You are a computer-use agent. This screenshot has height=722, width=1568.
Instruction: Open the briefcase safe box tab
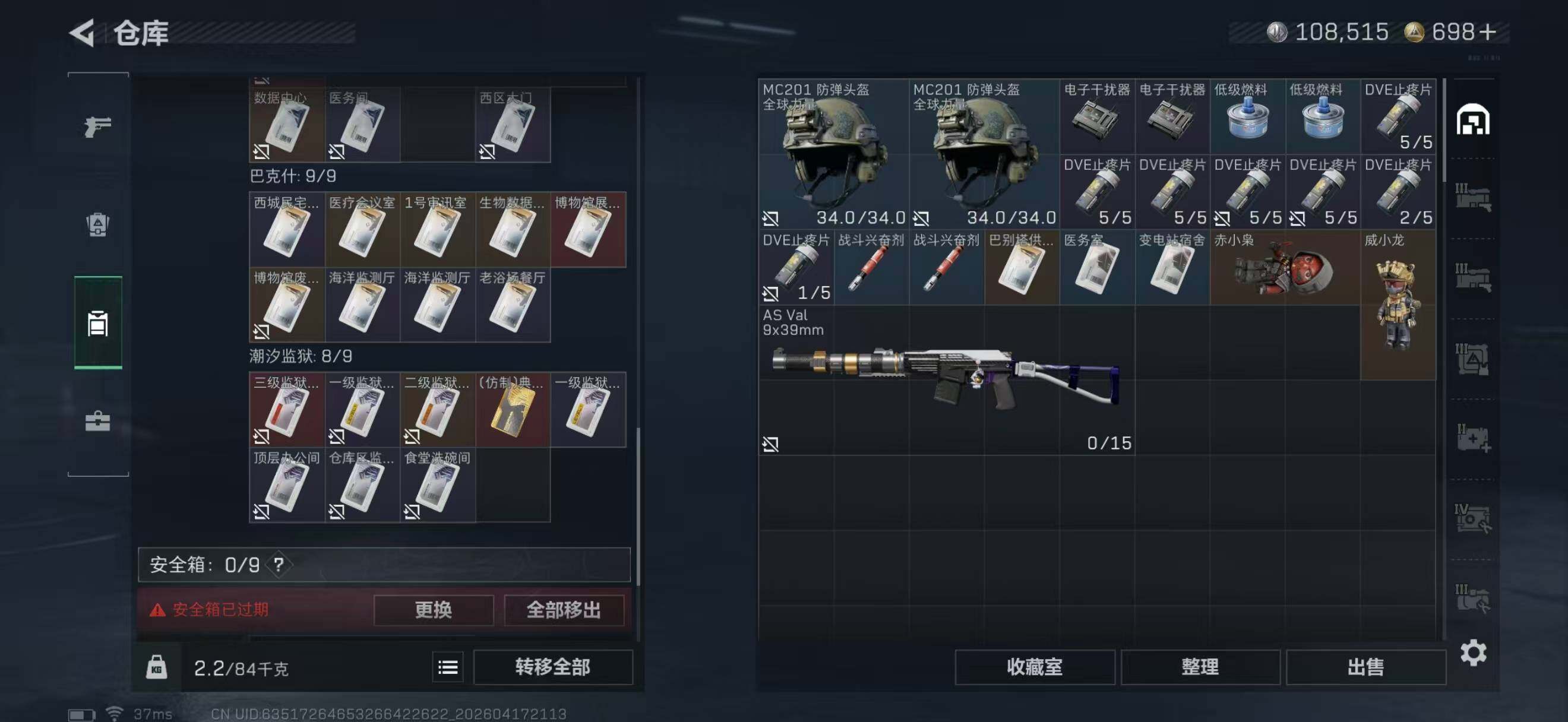coord(97,421)
